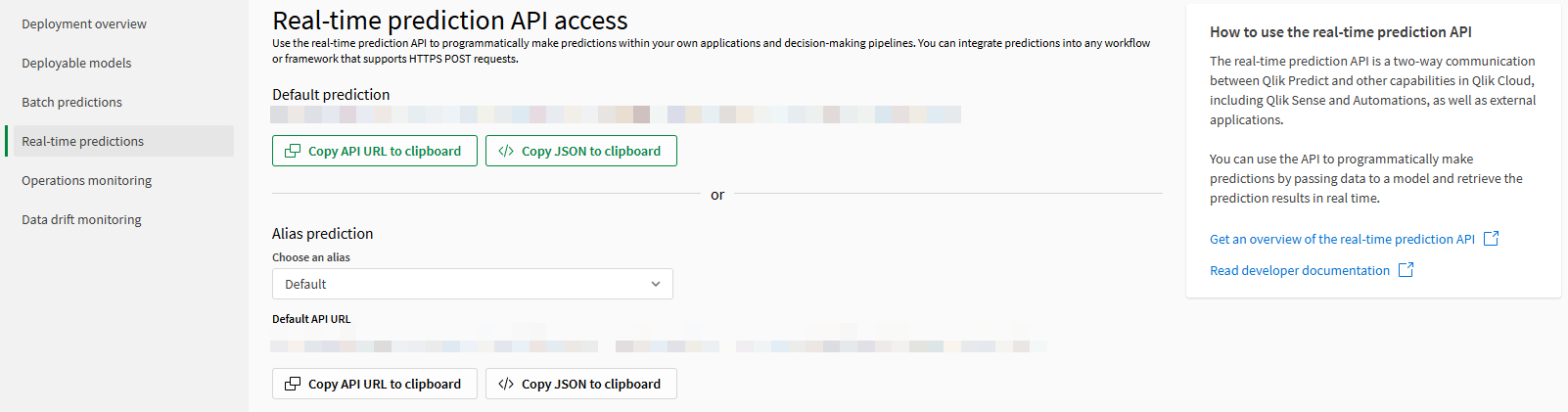
Task: Click copy icon in green Copy API URL button
Action: (x=293, y=151)
